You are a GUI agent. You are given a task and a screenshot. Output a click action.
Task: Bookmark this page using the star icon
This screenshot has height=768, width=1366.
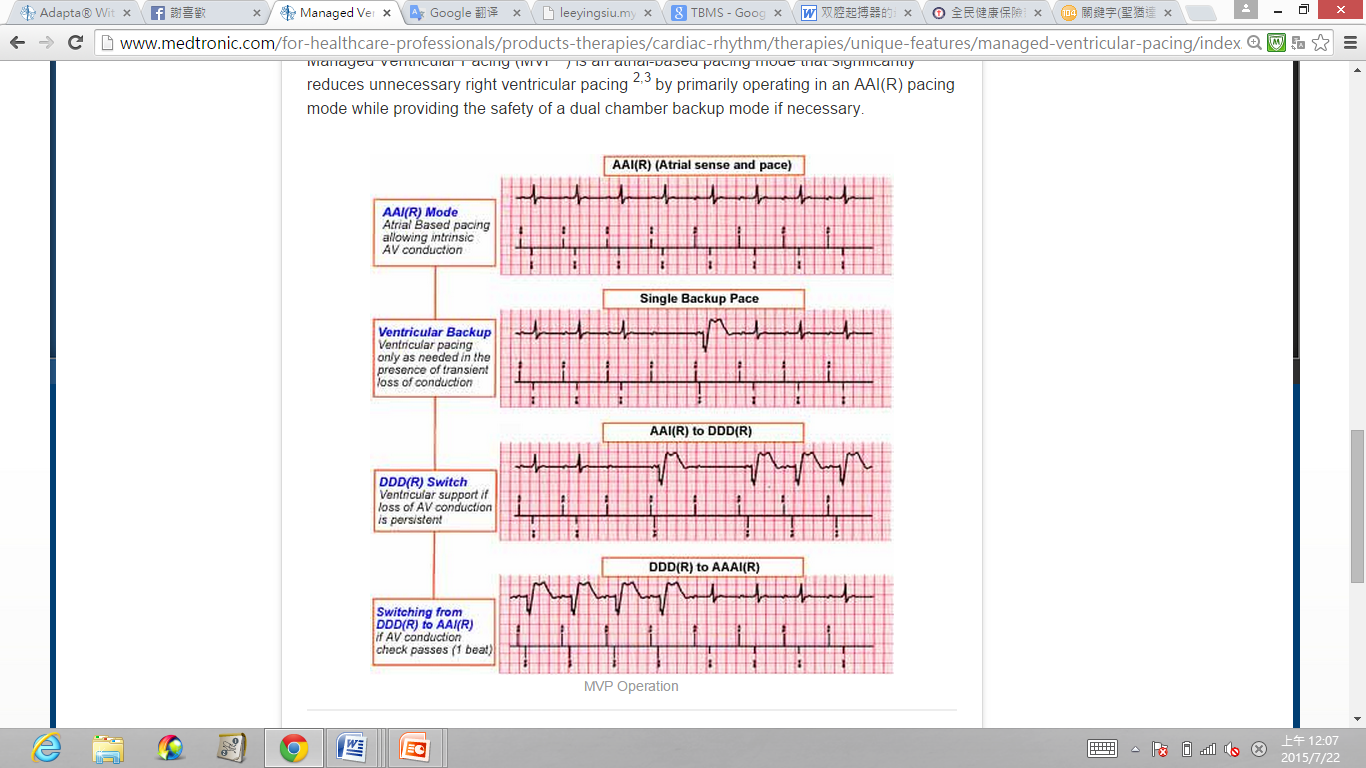(x=1321, y=43)
